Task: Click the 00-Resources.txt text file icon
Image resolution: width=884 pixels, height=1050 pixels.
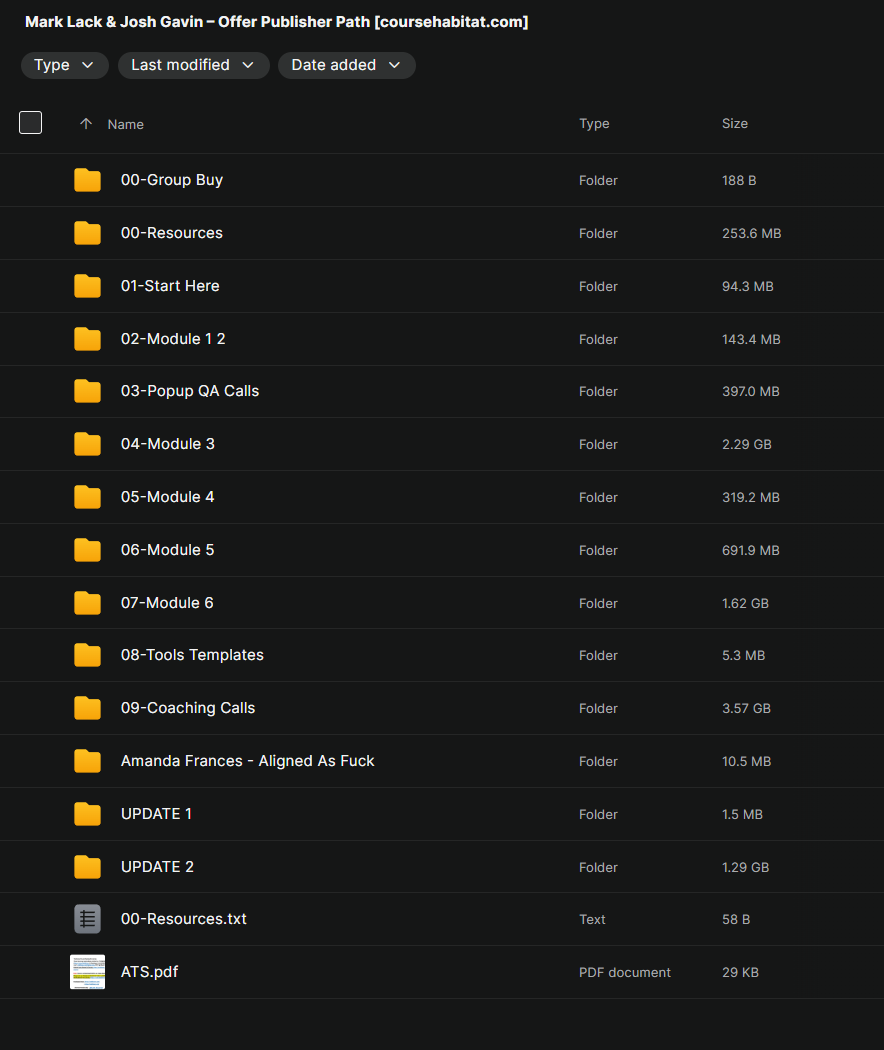Action: coord(88,919)
